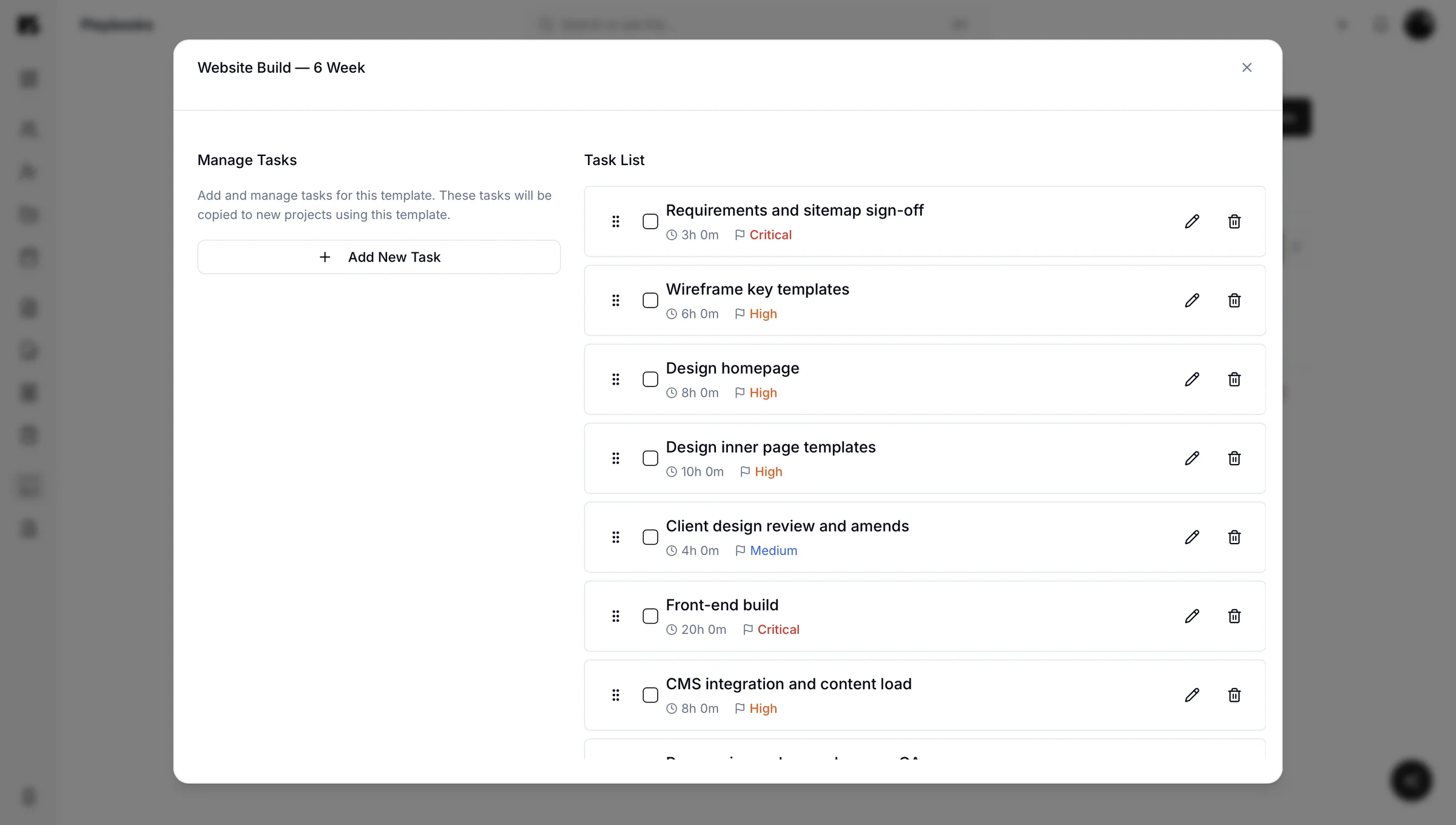
Task: Click the 10h 0m duration text
Action: pyautogui.click(x=703, y=471)
